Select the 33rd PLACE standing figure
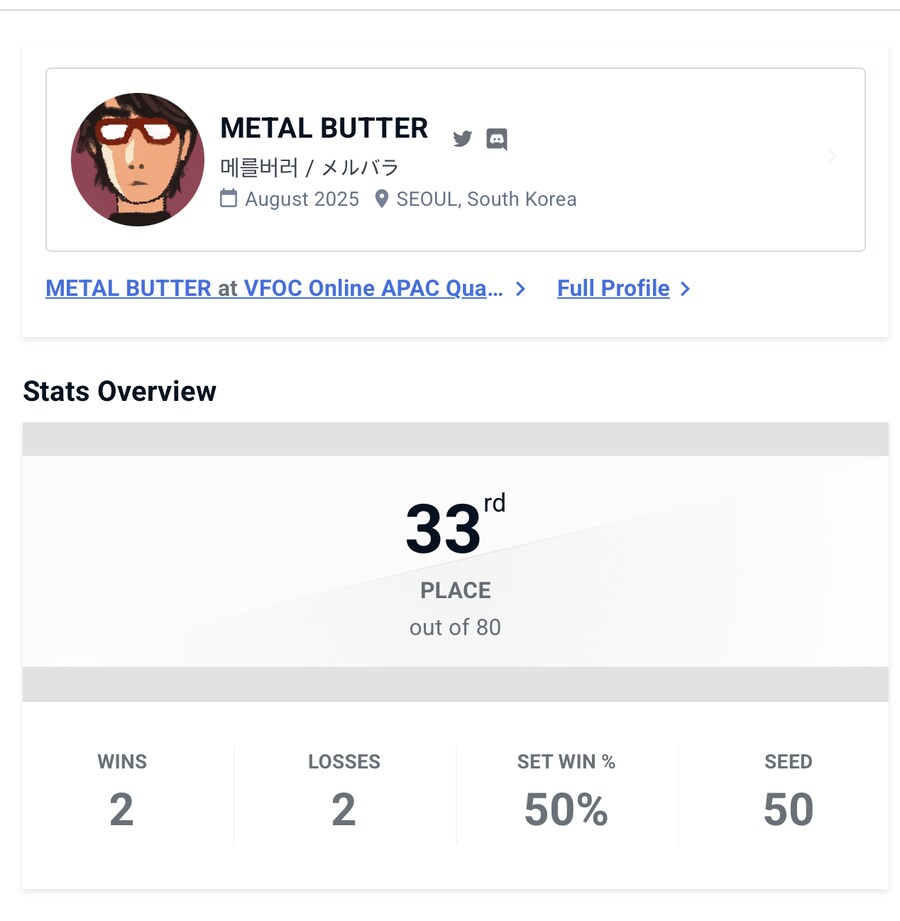900x921 pixels. [x=445, y=530]
